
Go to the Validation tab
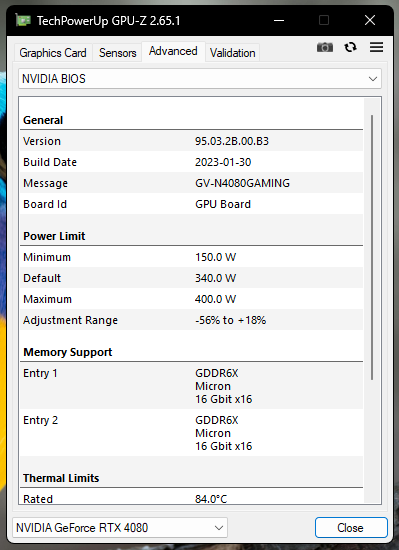pos(232,53)
